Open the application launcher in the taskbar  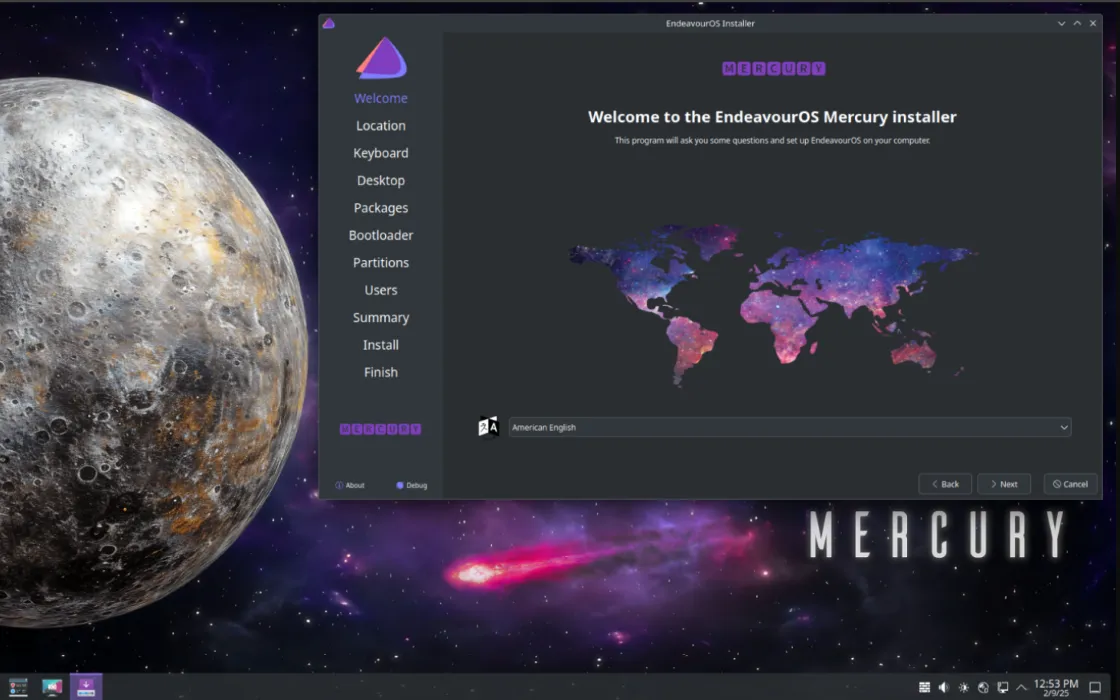18,687
